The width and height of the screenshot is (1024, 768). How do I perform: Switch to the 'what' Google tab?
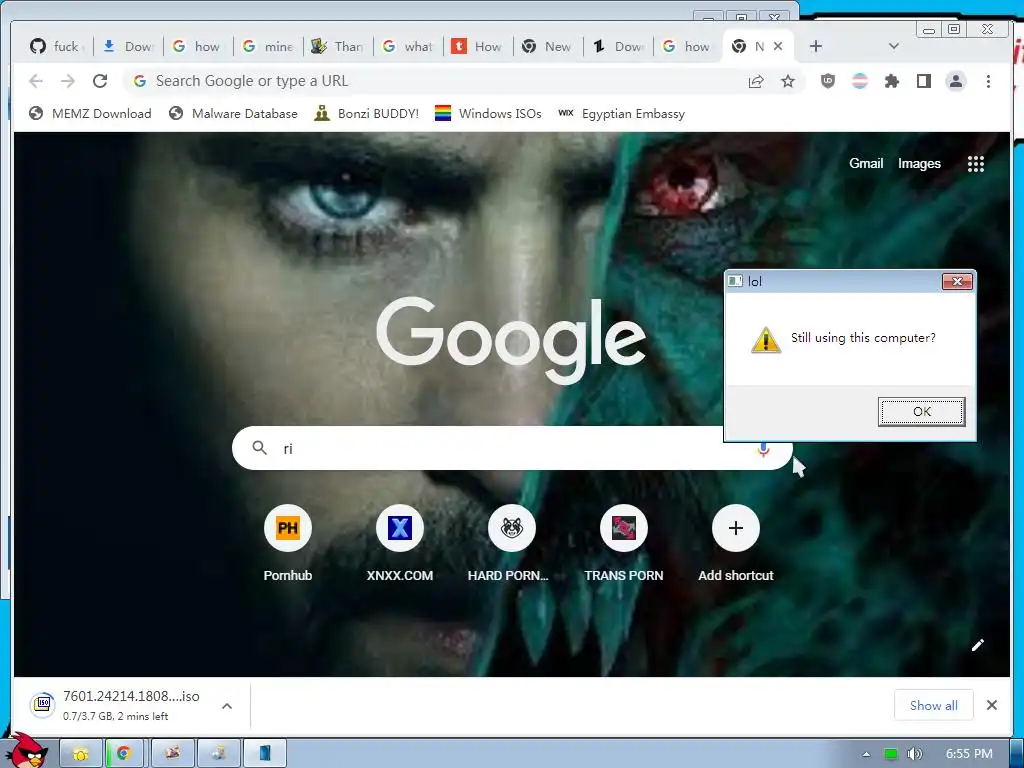(x=408, y=46)
